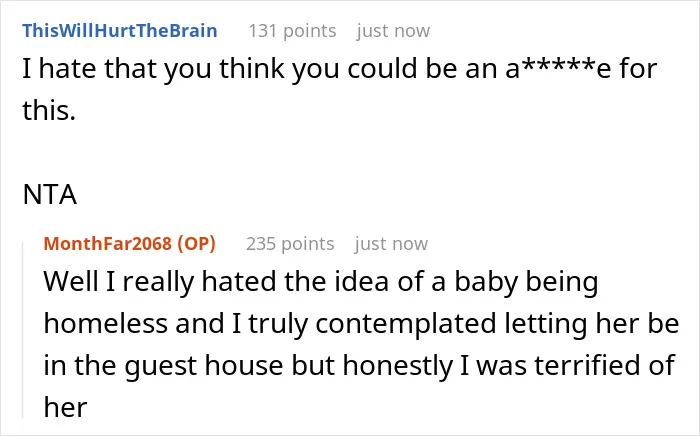Click 'honestly' in the OP reply
Image resolution: width=700 pixels, height=436 pixels.
pos(398,366)
